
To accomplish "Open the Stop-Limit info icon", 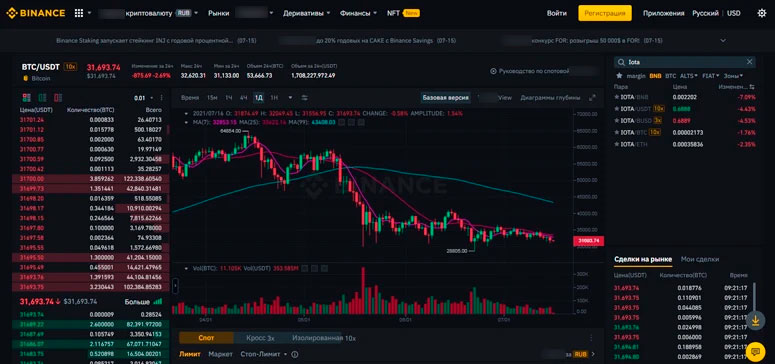I will (x=295, y=355).
